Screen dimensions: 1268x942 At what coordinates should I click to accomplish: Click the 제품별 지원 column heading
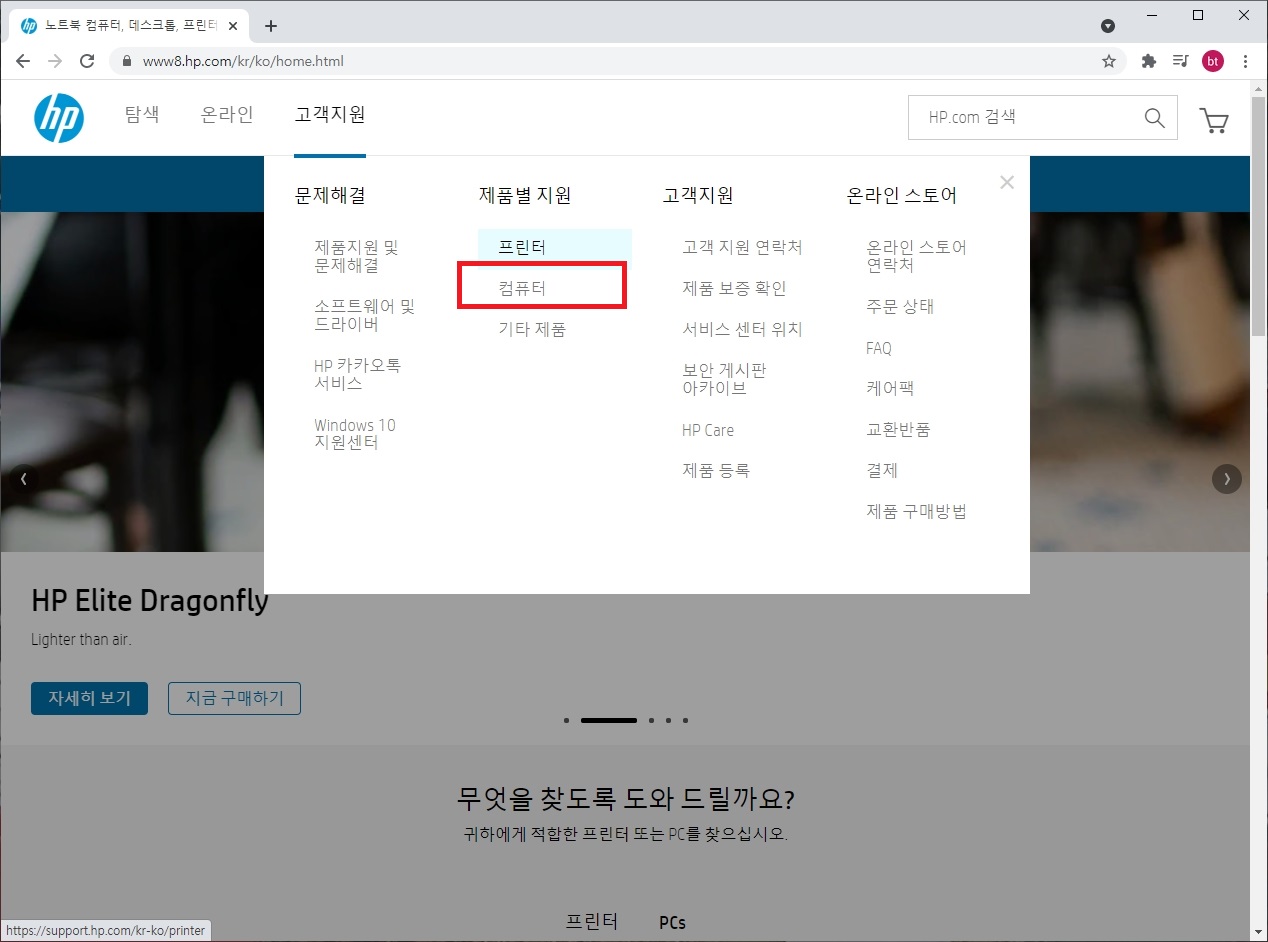point(525,195)
